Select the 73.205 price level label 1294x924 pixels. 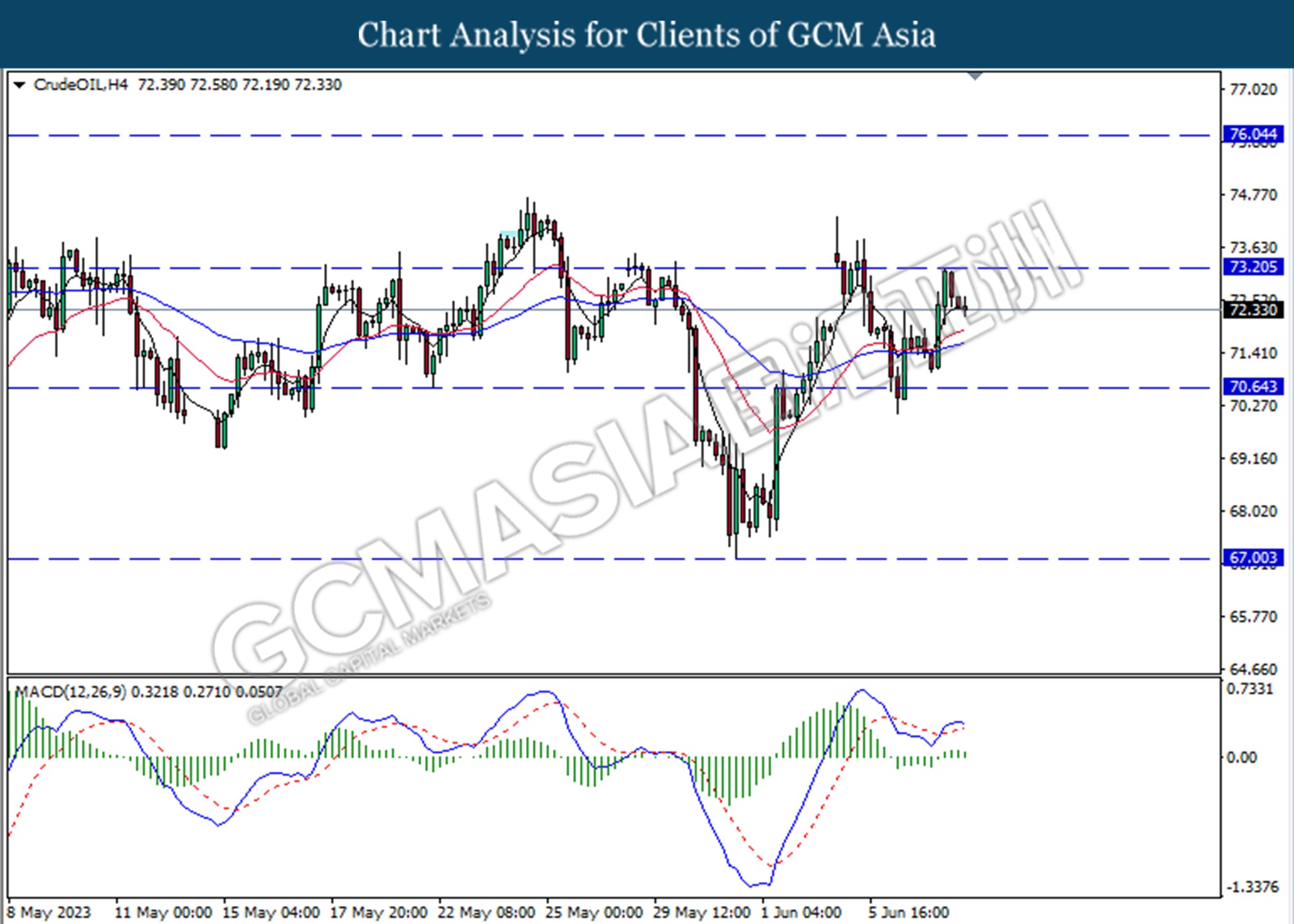(x=1253, y=267)
